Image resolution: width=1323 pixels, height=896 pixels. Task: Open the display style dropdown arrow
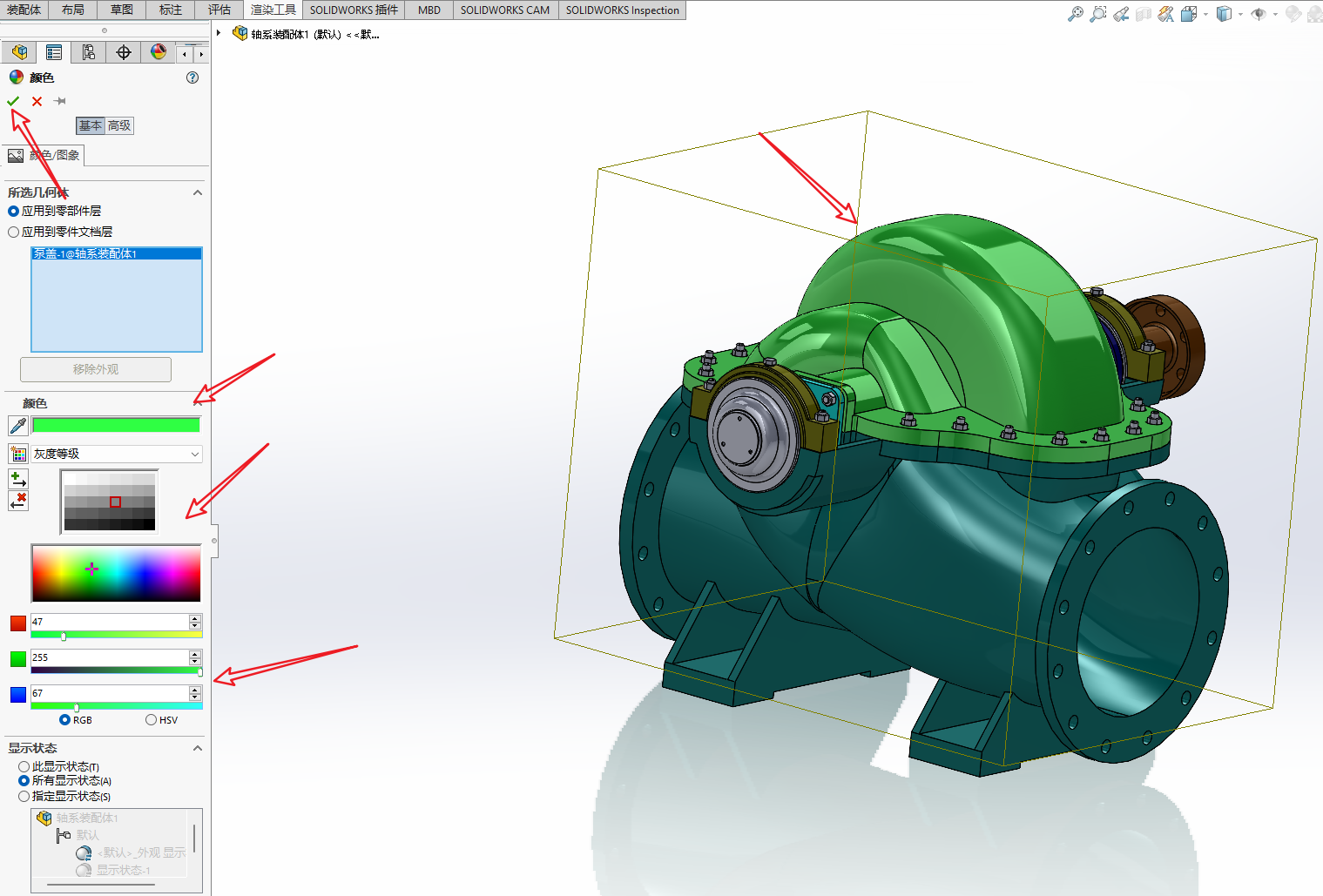[x=1241, y=13]
